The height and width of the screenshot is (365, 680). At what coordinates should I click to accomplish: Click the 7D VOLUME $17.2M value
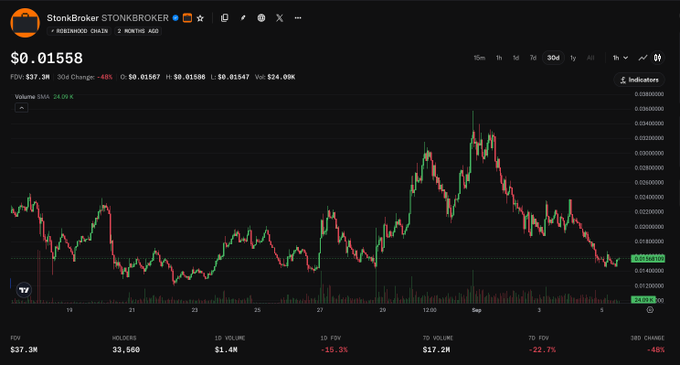pyautogui.click(x=436, y=350)
